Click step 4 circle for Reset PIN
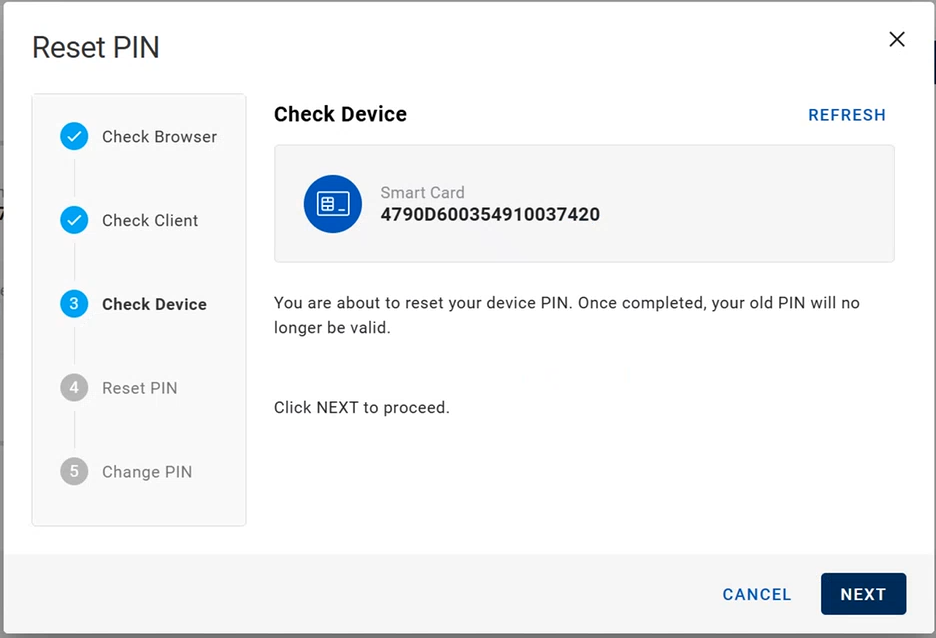 point(74,387)
